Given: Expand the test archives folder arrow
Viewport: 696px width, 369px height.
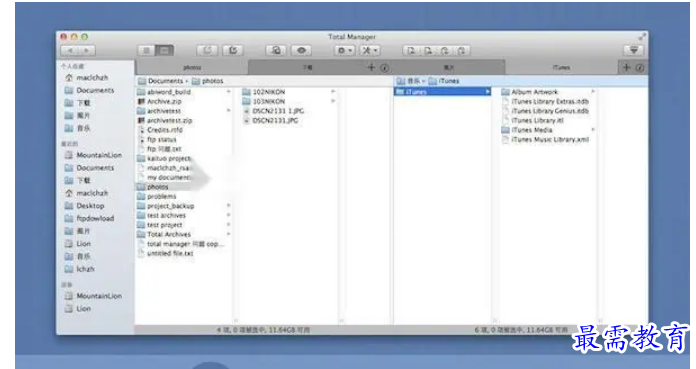Looking at the screenshot, I should [x=229, y=215].
